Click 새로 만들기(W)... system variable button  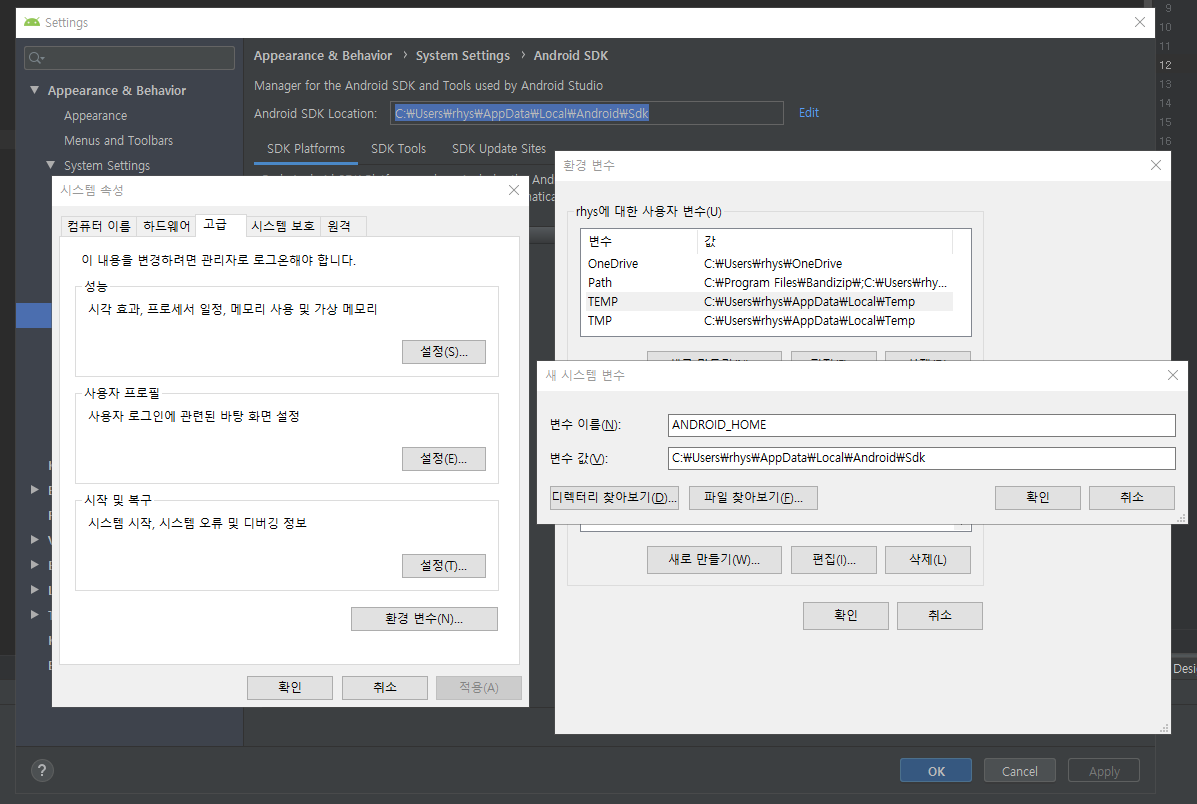click(714, 560)
